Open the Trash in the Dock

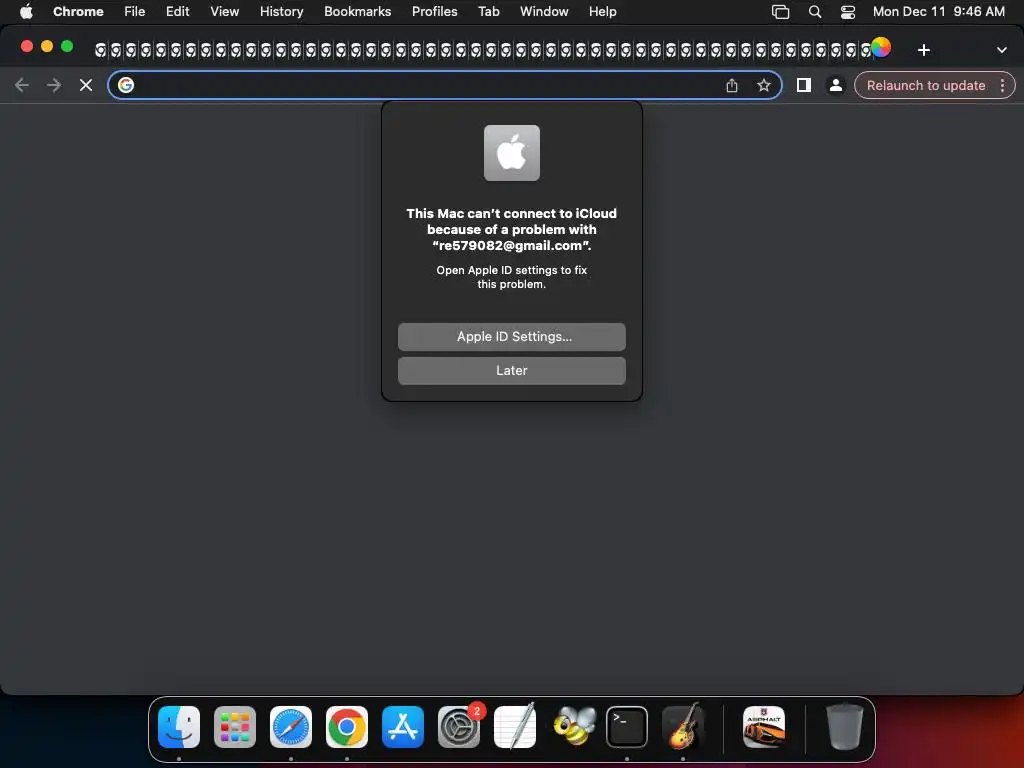[x=845, y=727]
